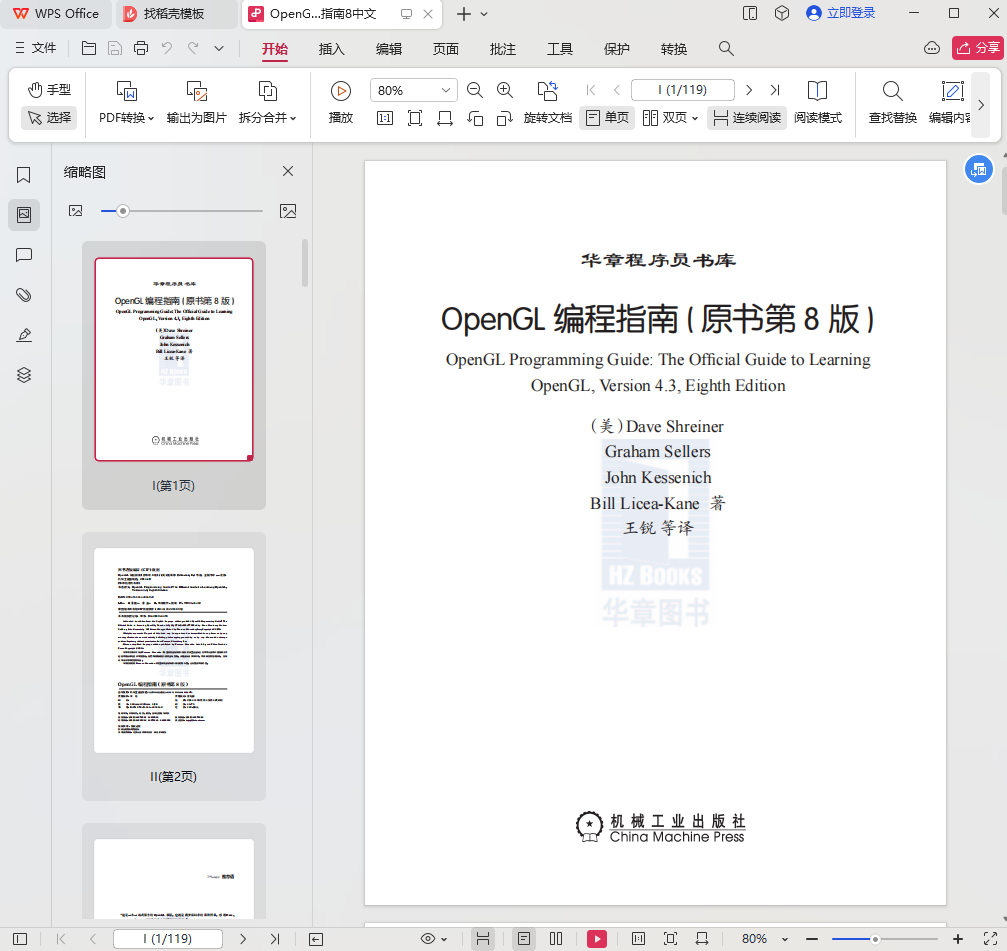Click the Print icon in quick toolbar
This screenshot has width=1007, height=951.
(x=141, y=48)
